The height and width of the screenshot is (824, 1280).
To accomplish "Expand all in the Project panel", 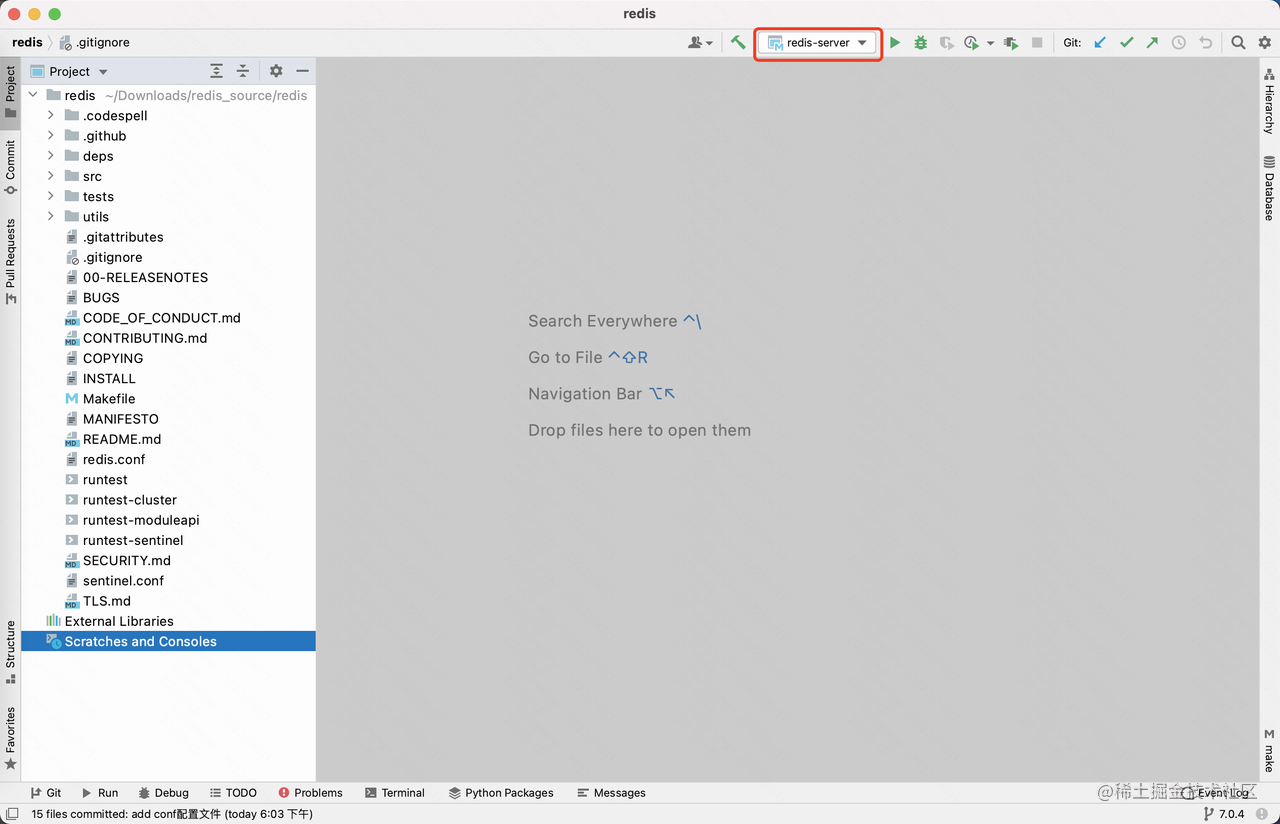I will (x=216, y=71).
